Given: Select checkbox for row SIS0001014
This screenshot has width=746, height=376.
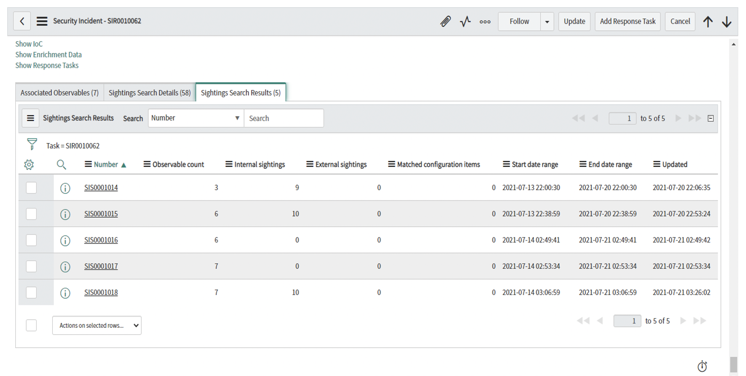Looking at the screenshot, I should [x=31, y=188].
